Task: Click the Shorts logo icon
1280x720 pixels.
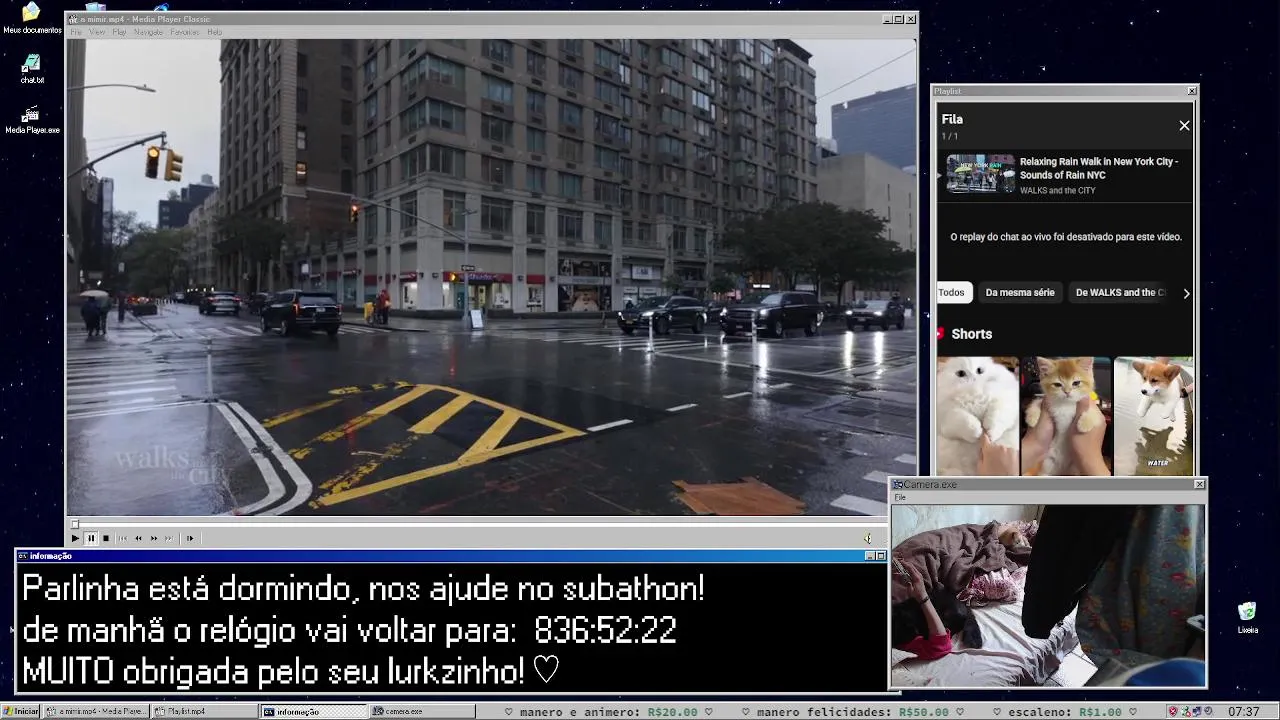Action: (941, 334)
